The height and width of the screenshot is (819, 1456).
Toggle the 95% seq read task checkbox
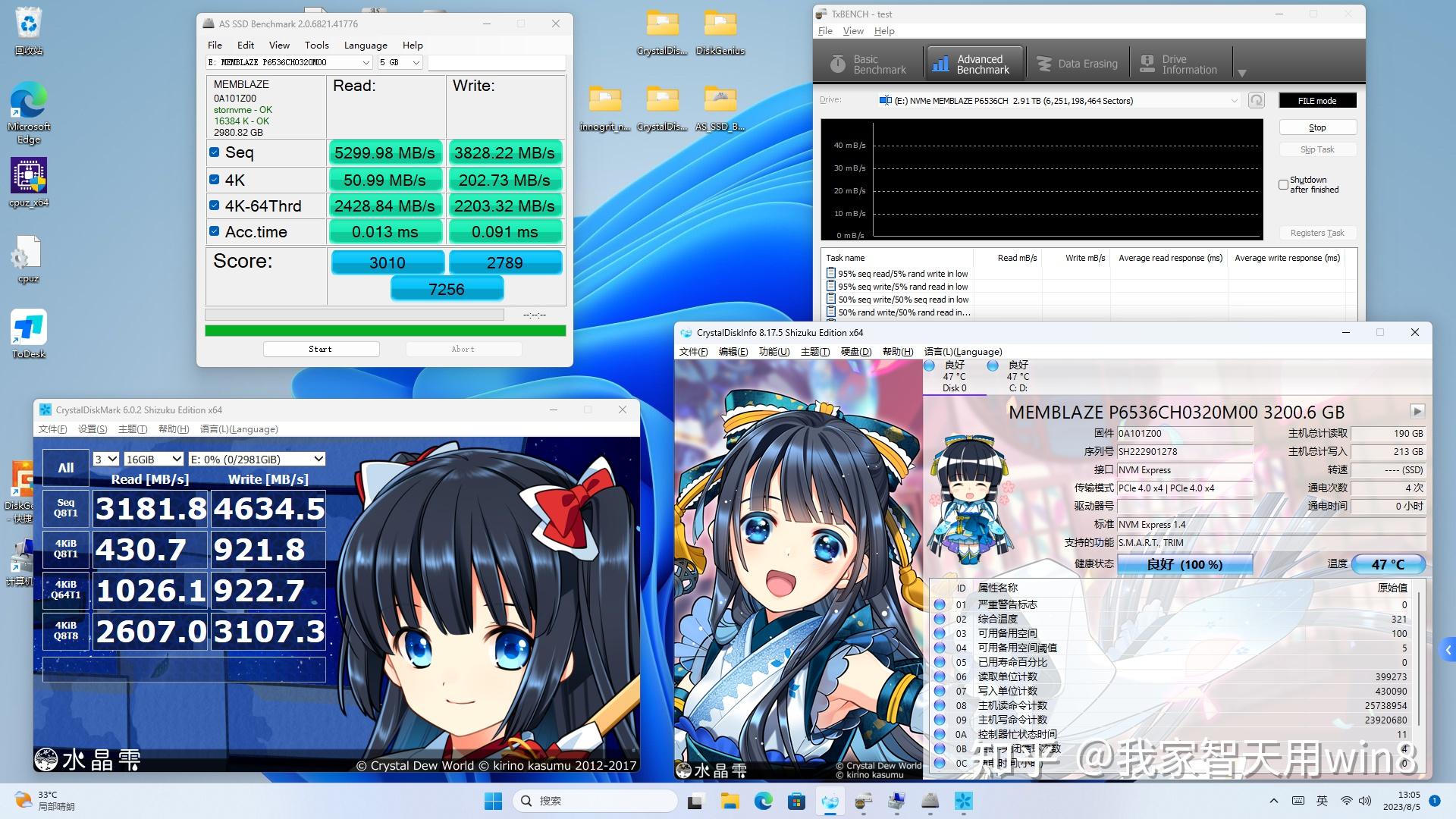click(831, 273)
